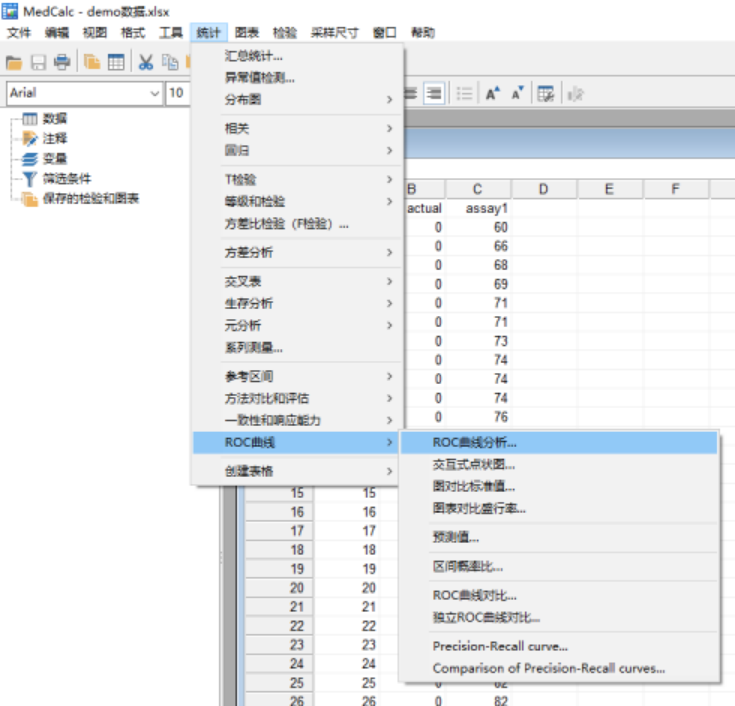Select Precision-Recall curve... option
The width and height of the screenshot is (735, 706).
pos(500,646)
